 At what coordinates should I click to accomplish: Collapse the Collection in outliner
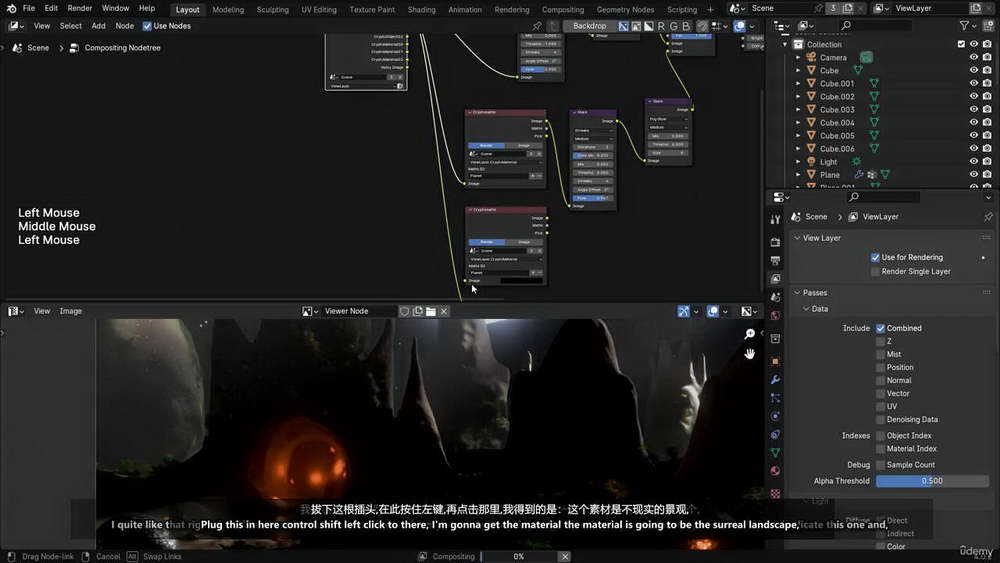[x=785, y=45]
